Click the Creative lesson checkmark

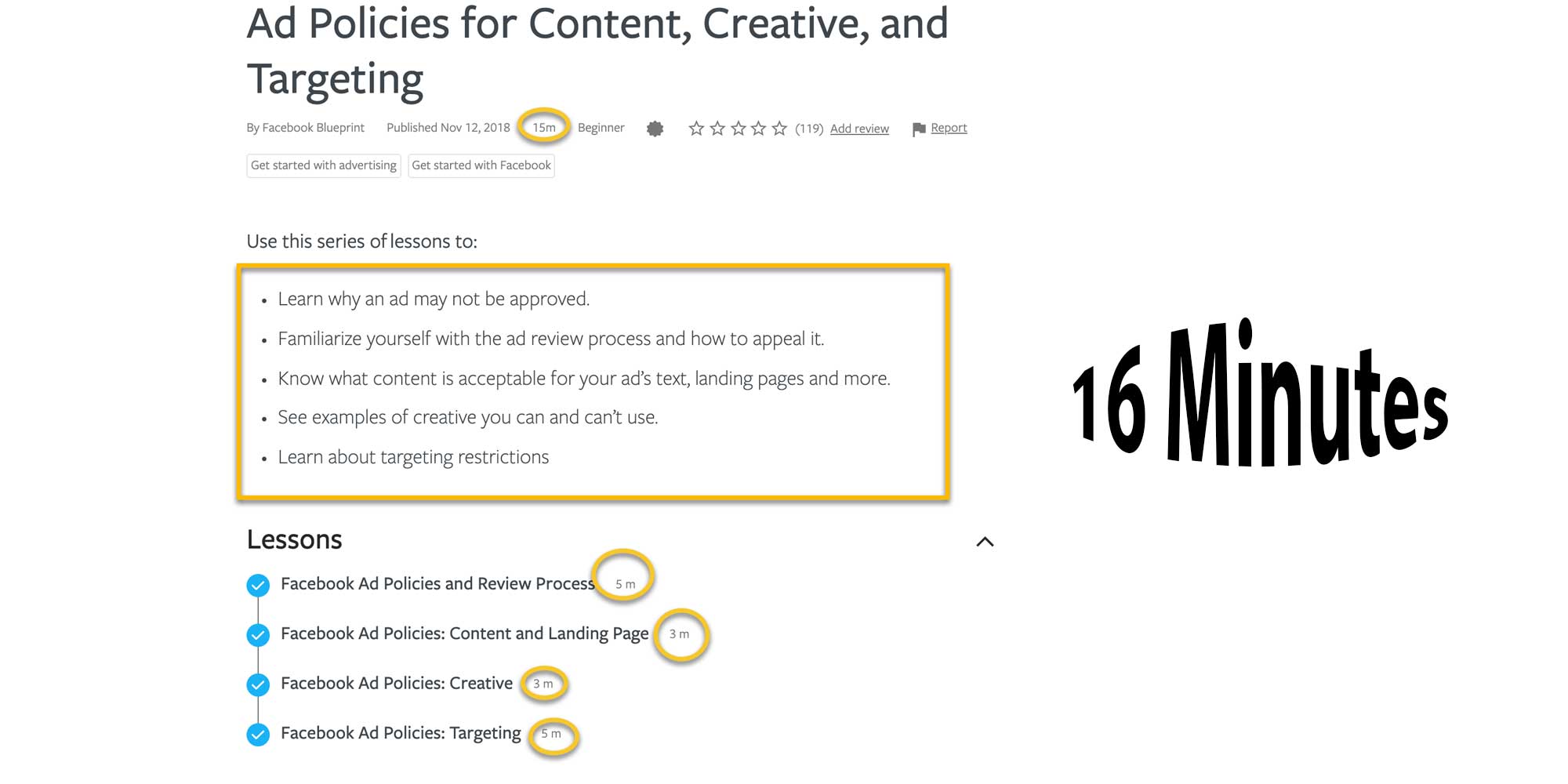258,684
